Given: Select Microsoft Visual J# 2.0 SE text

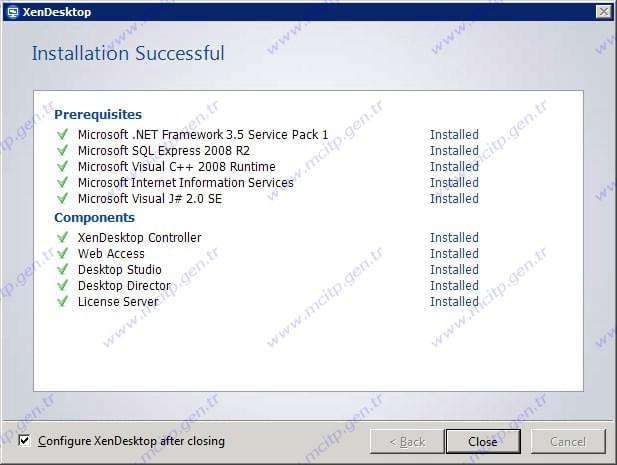Looking at the screenshot, I should click(150, 199).
